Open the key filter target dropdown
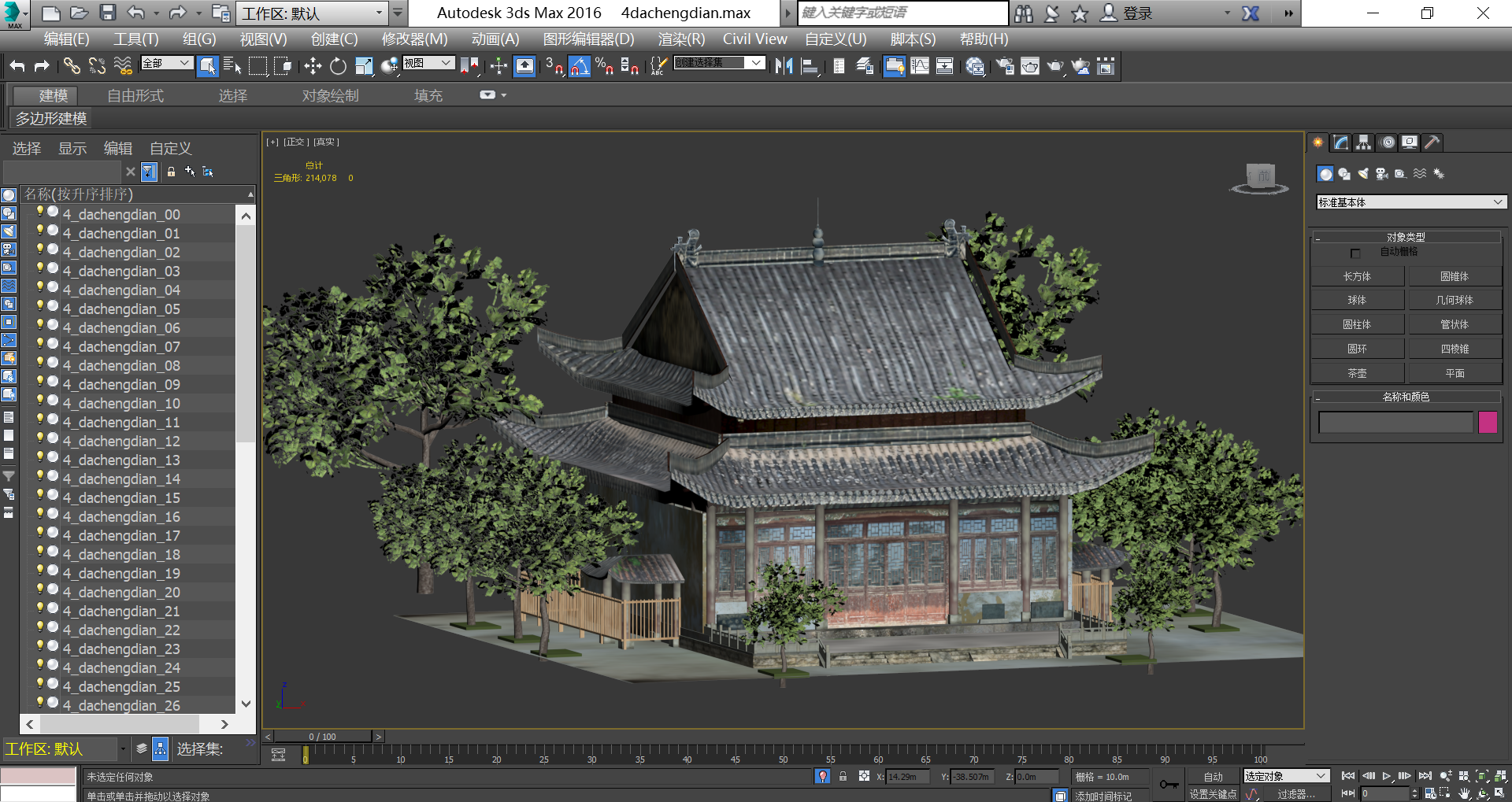The image size is (1512, 802). tap(1286, 777)
